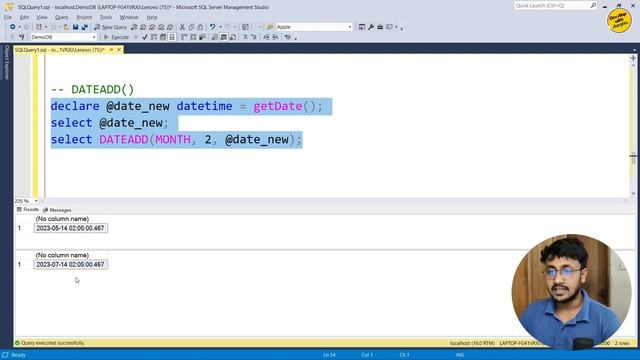Switch output to Results to File
The height and width of the screenshot is (360, 640).
(233, 37)
